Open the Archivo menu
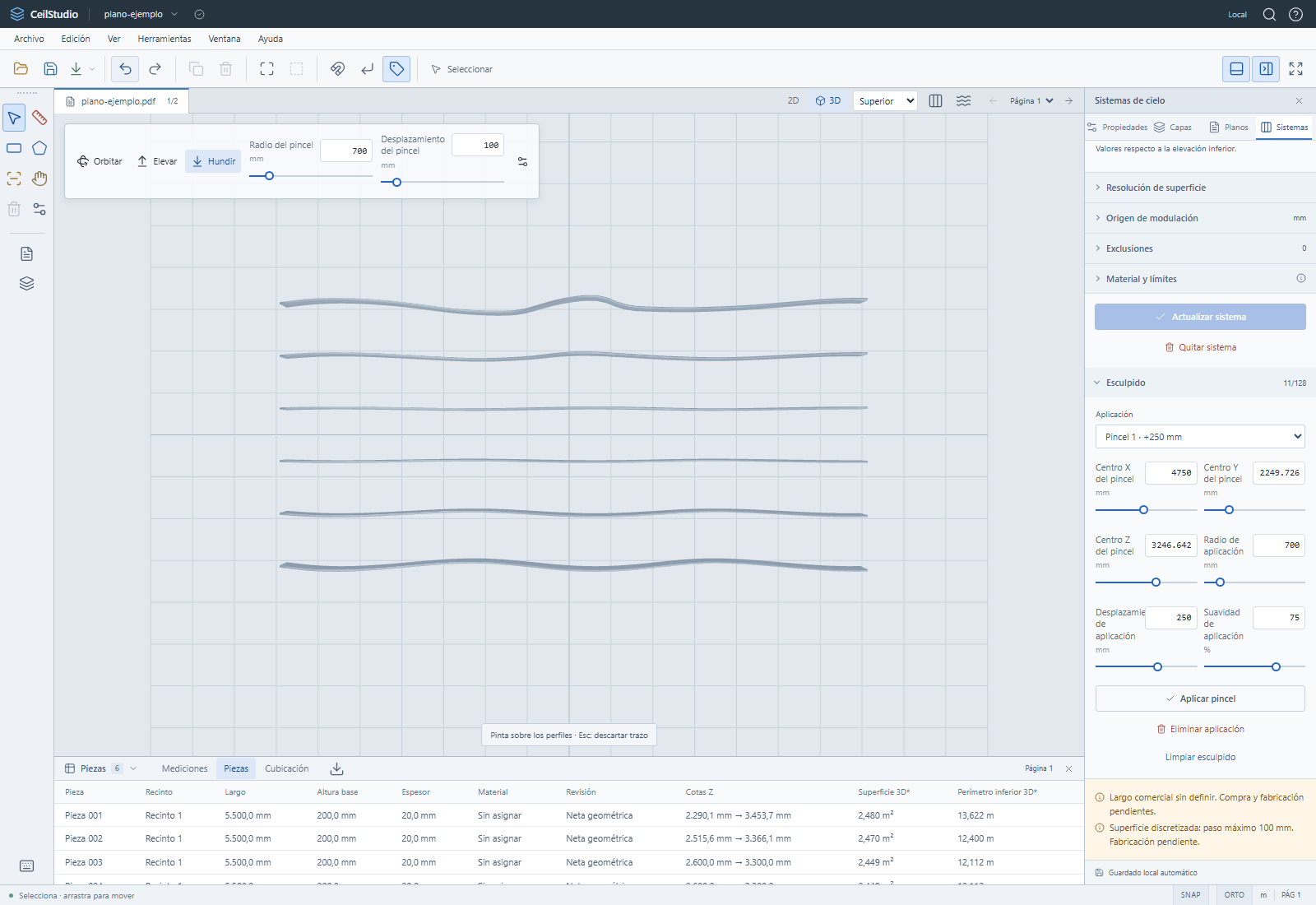The image size is (1316, 905). (29, 39)
